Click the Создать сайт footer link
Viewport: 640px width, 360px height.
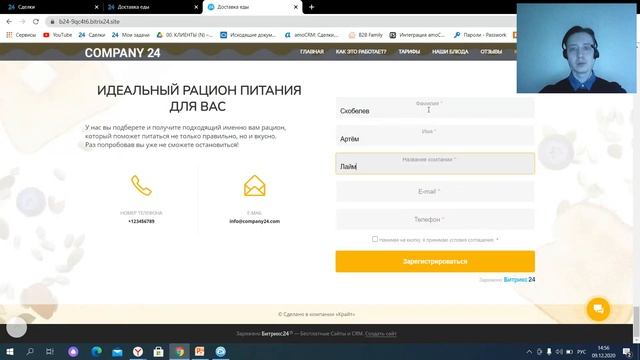click(381, 334)
